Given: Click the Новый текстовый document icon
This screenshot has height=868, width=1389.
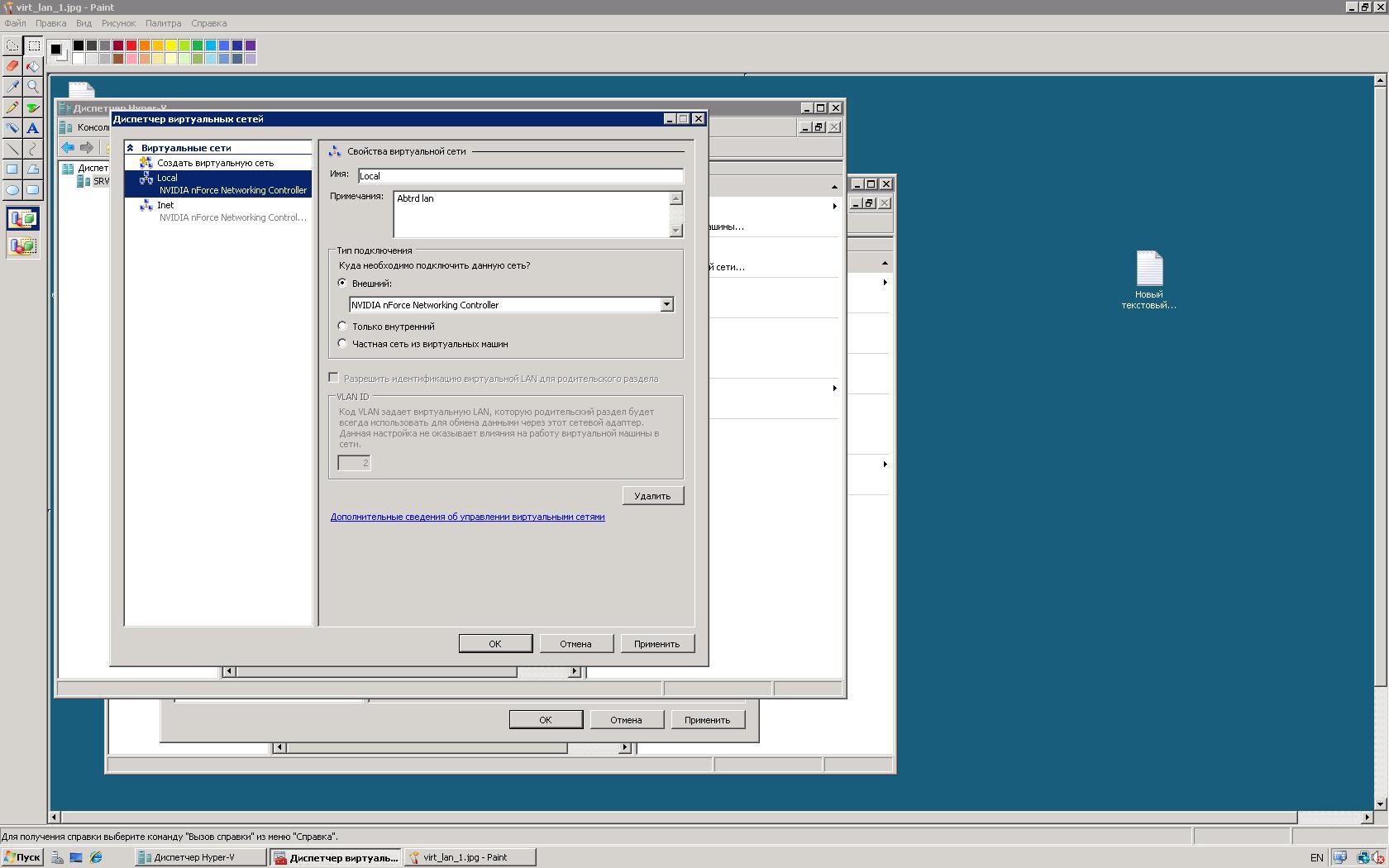Looking at the screenshot, I should pyautogui.click(x=1149, y=280).
